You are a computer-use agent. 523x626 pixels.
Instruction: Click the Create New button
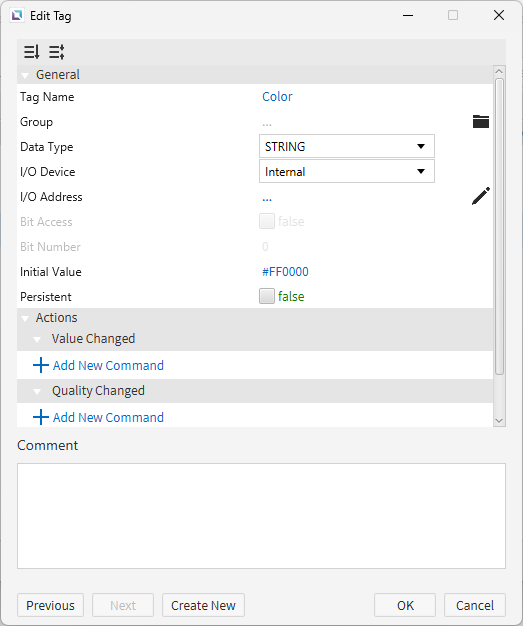click(203, 605)
